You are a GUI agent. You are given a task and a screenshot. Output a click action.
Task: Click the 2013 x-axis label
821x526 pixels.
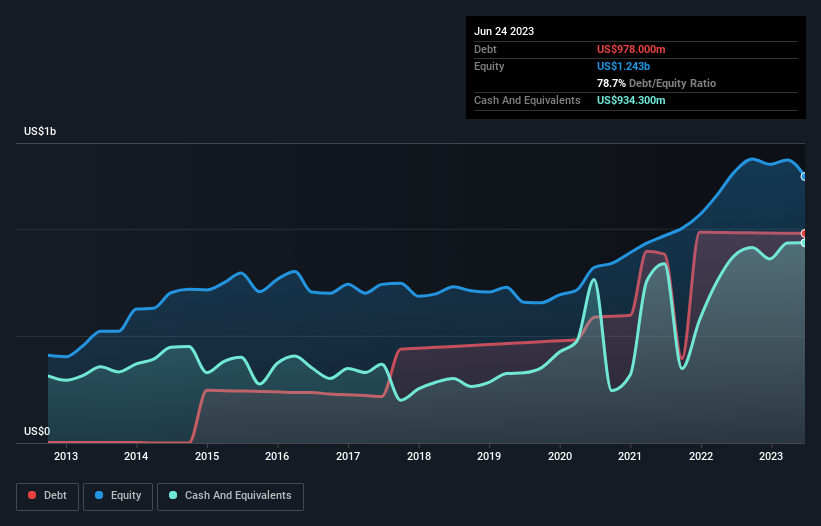coord(66,456)
